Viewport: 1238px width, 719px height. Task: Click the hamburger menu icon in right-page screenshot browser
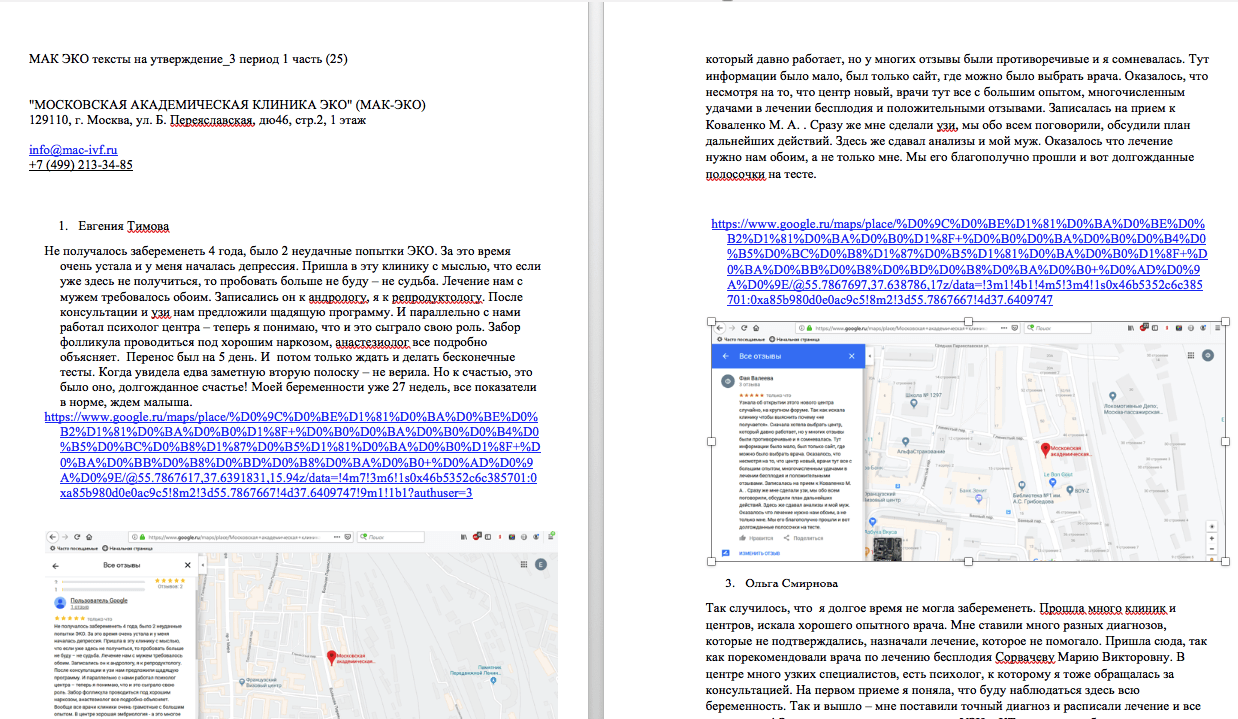(1218, 328)
